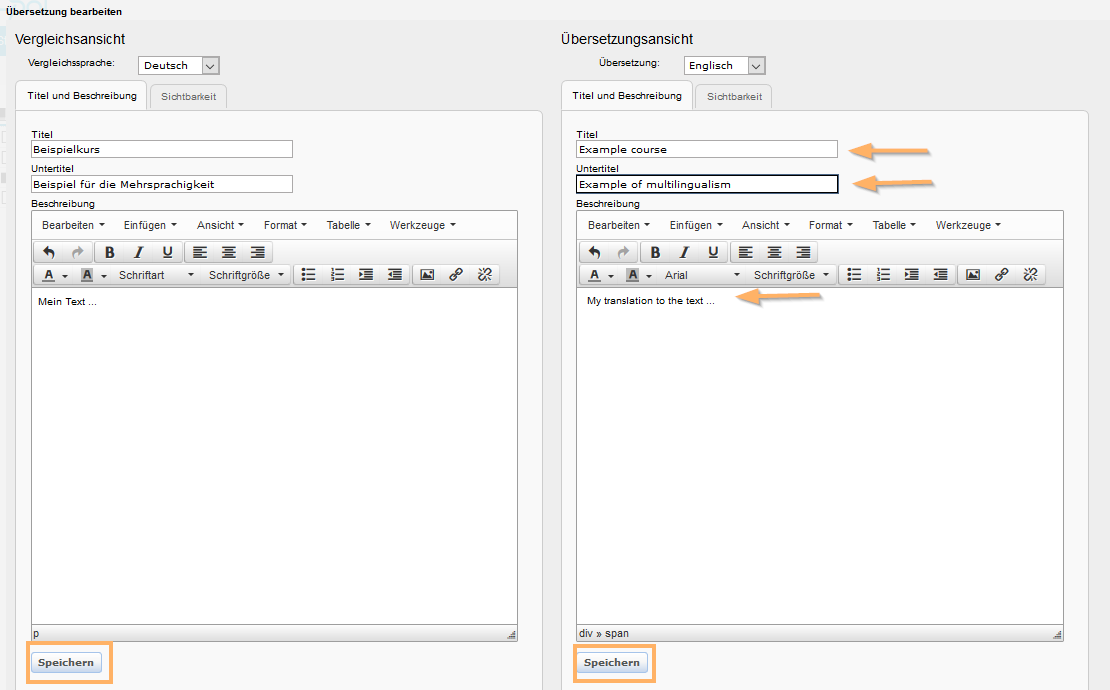Image resolution: width=1110 pixels, height=690 pixels.
Task: Click Speichern under the comparison editor
Action: click(66, 663)
